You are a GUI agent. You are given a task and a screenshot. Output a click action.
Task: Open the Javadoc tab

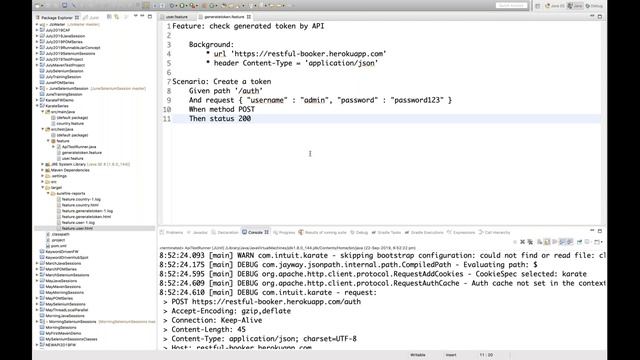click(x=198, y=232)
